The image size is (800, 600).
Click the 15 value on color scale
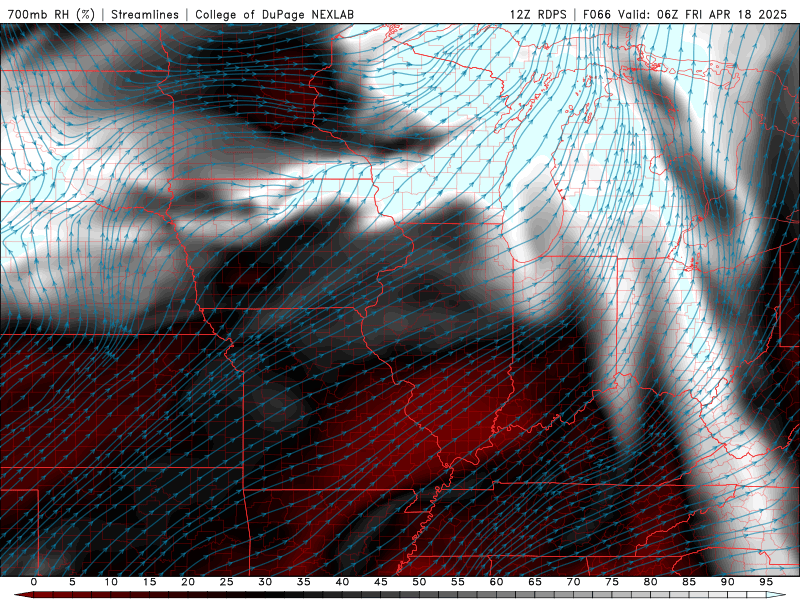(x=149, y=582)
